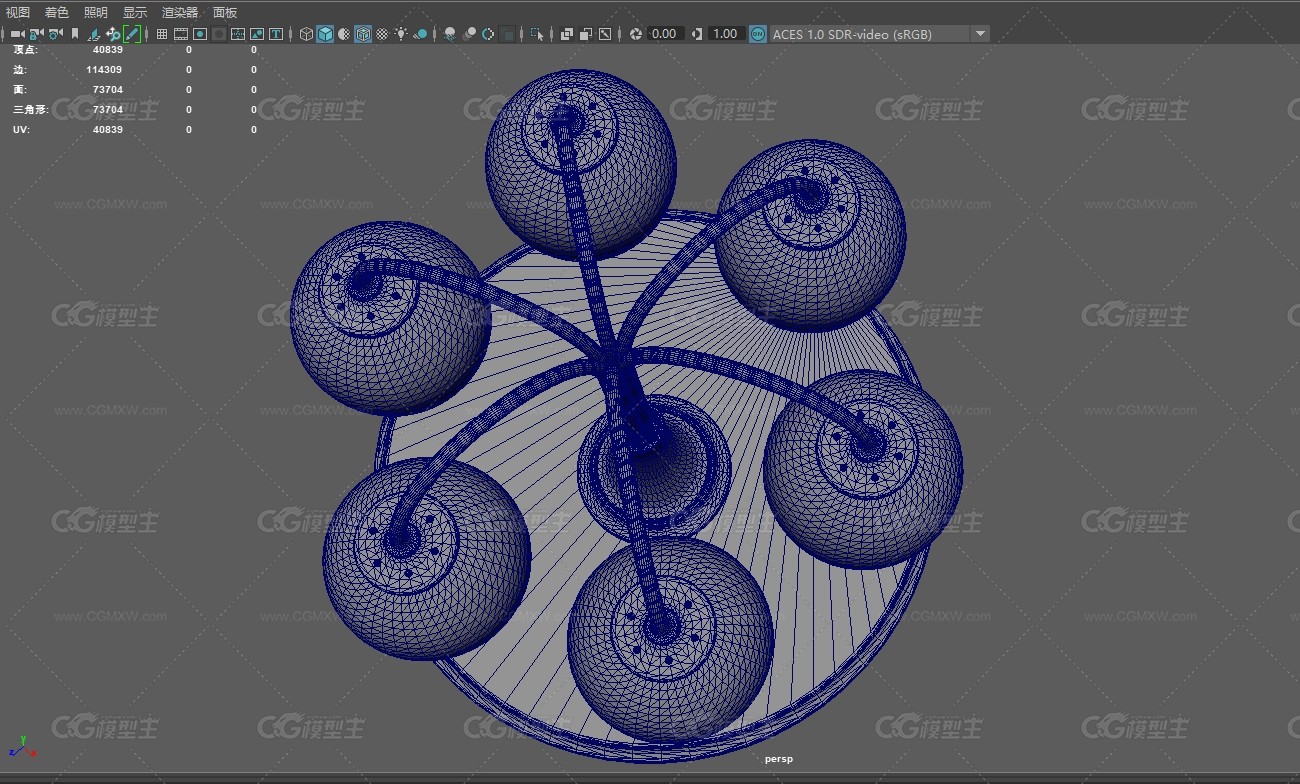The width and height of the screenshot is (1300, 784).
Task: Click the UV count 40839
Action: click(108, 130)
